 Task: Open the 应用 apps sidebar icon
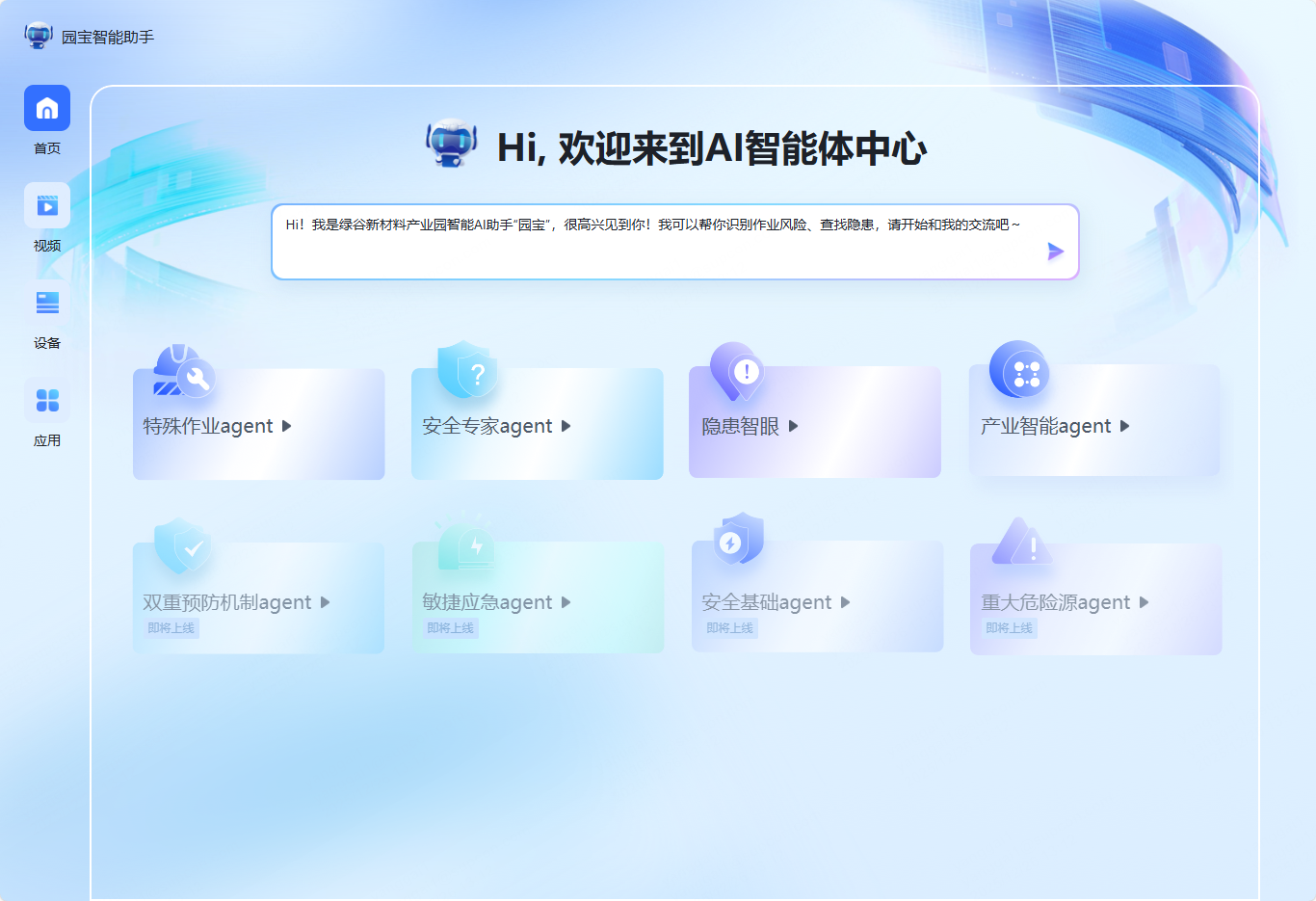coord(47,400)
